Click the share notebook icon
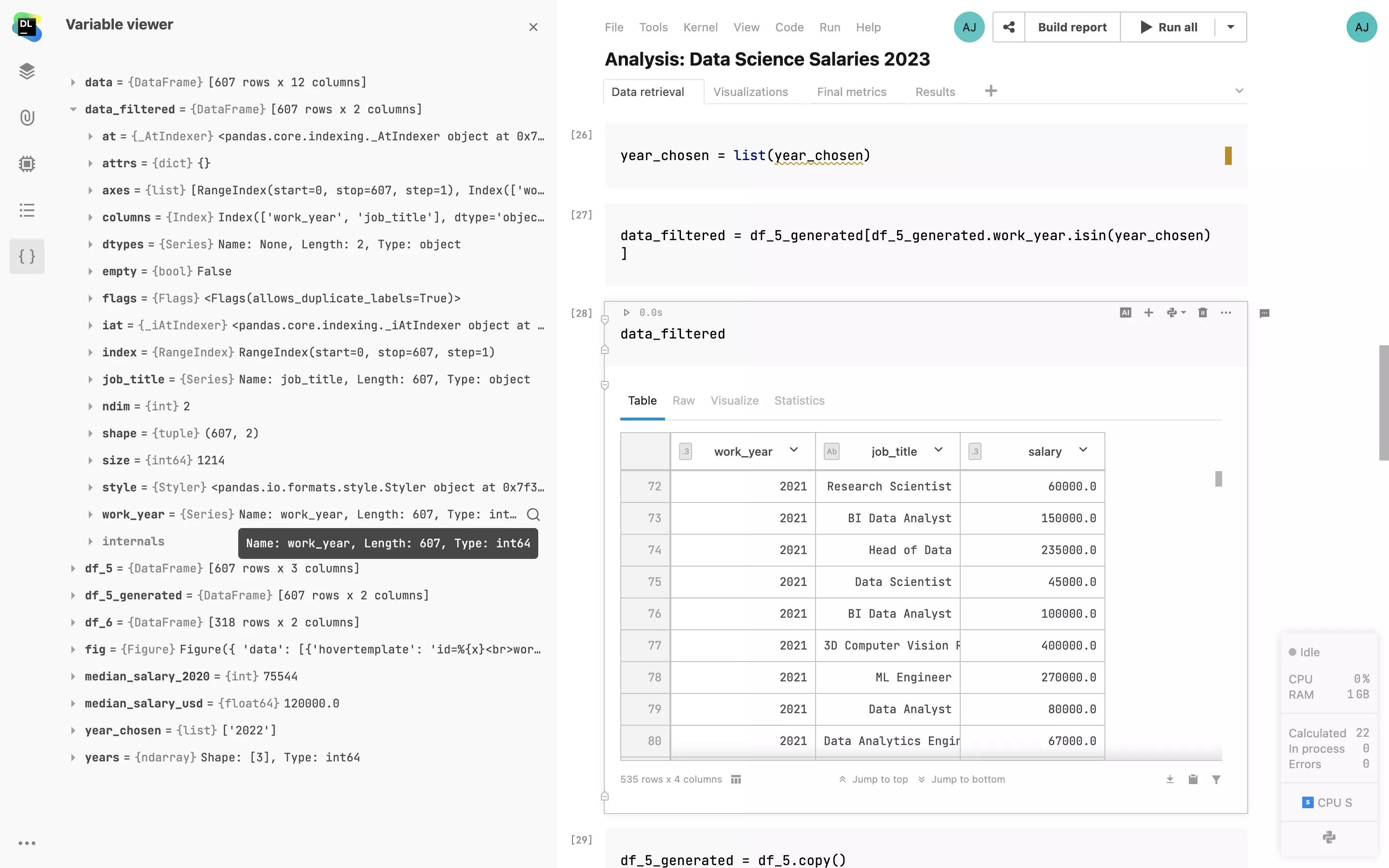The width and height of the screenshot is (1389, 868). tap(1008, 27)
